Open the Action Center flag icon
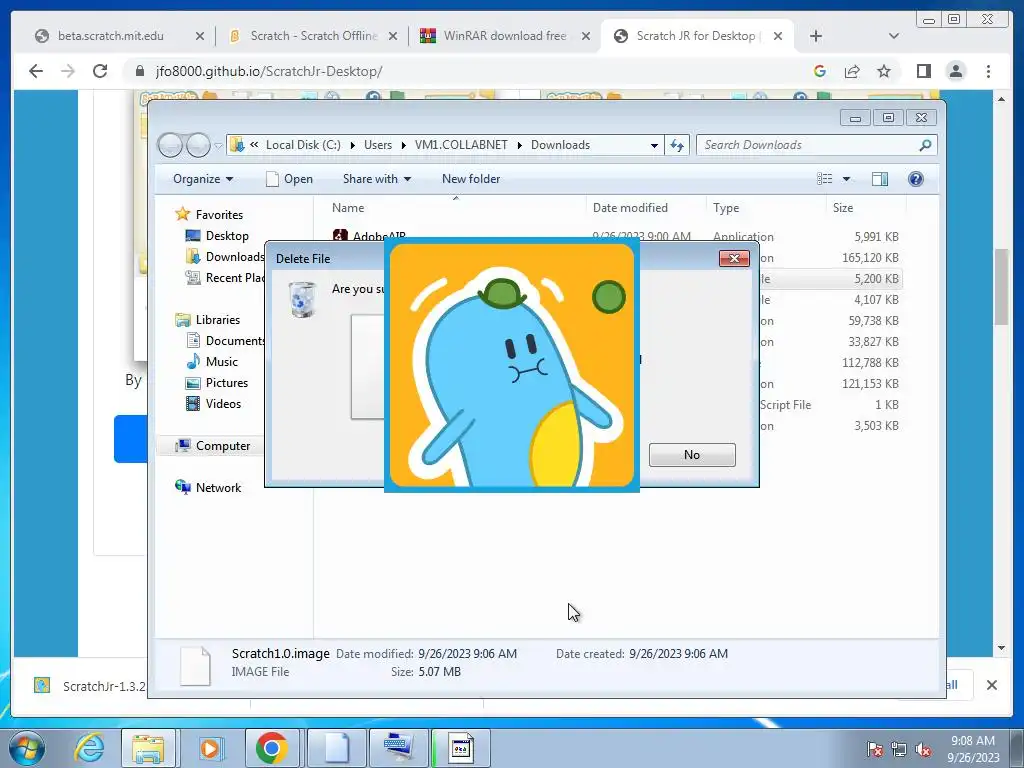The height and width of the screenshot is (768, 1024). pyautogui.click(x=874, y=749)
